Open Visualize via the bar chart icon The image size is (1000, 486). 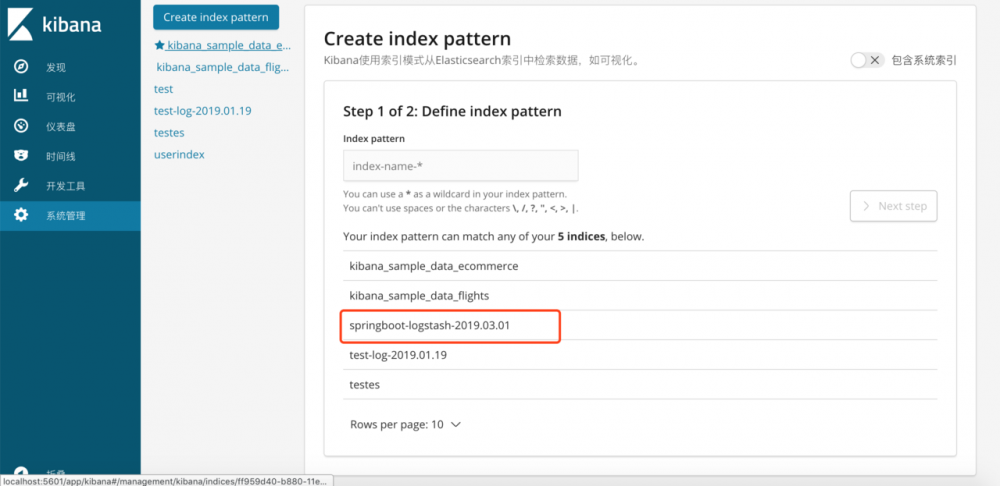[x=21, y=96]
